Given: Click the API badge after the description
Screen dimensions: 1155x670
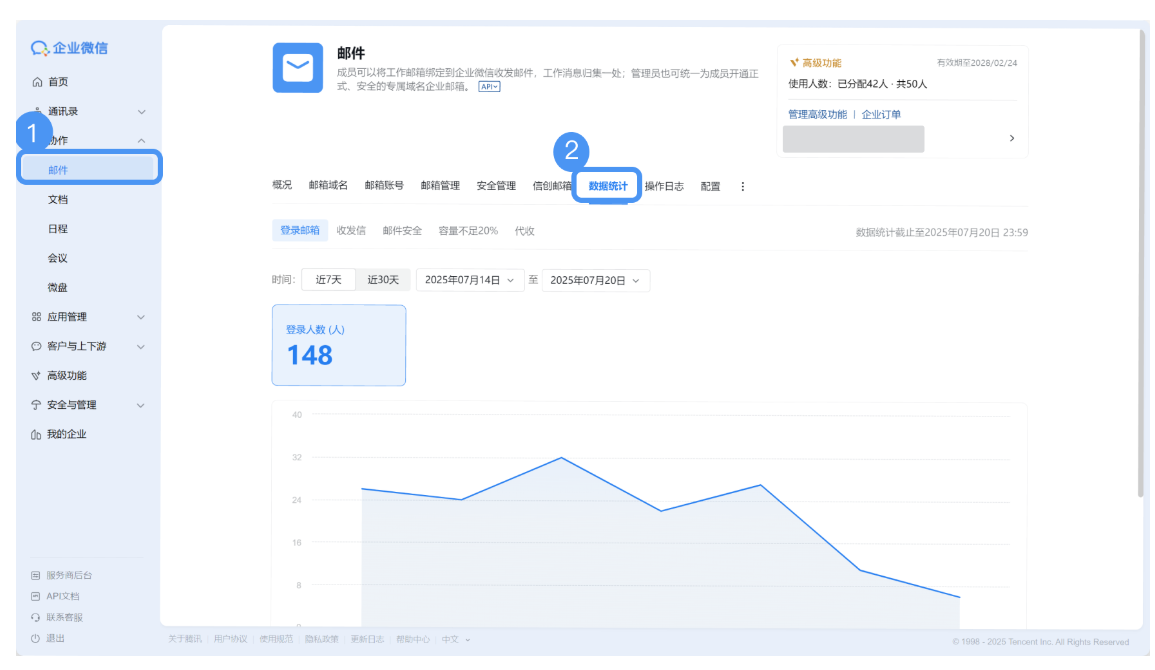Looking at the screenshot, I should pyautogui.click(x=489, y=87).
